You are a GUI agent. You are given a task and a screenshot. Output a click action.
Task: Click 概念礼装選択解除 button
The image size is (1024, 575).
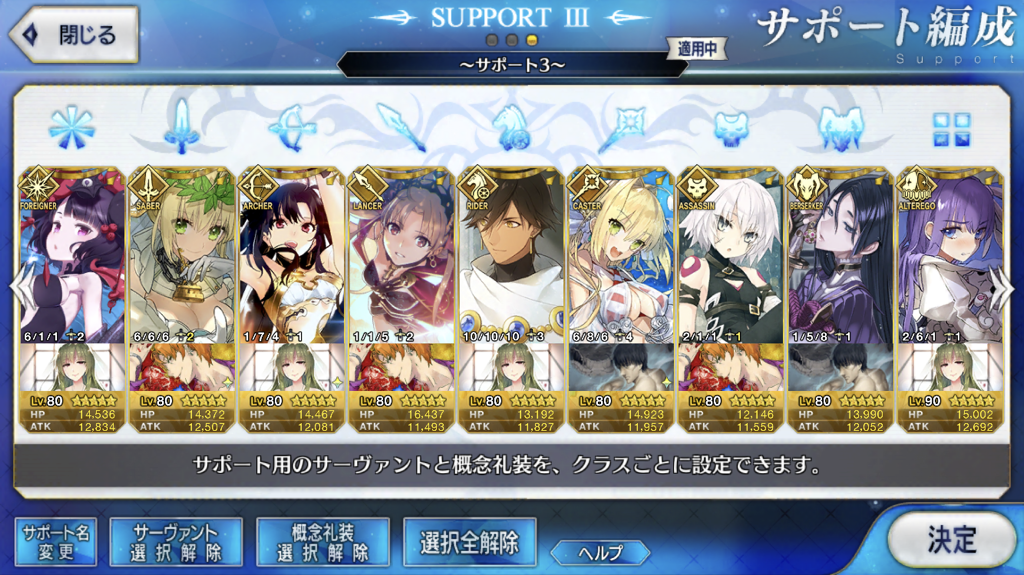323,542
